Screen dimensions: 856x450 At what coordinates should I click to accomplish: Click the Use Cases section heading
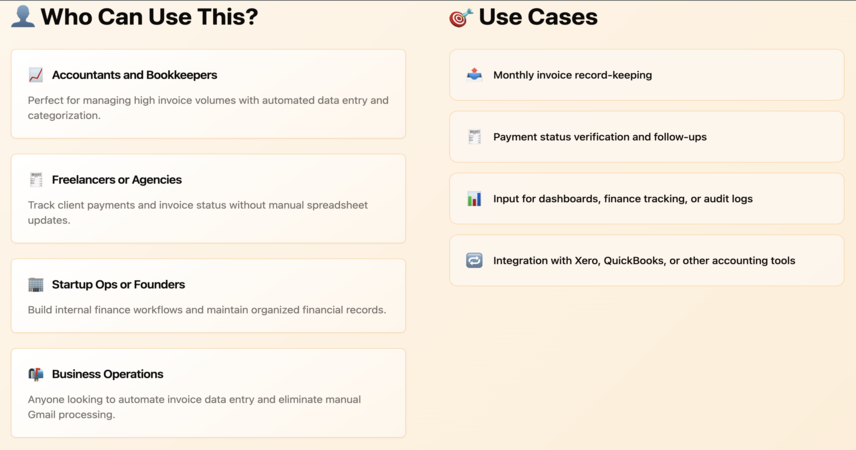[x=538, y=17]
